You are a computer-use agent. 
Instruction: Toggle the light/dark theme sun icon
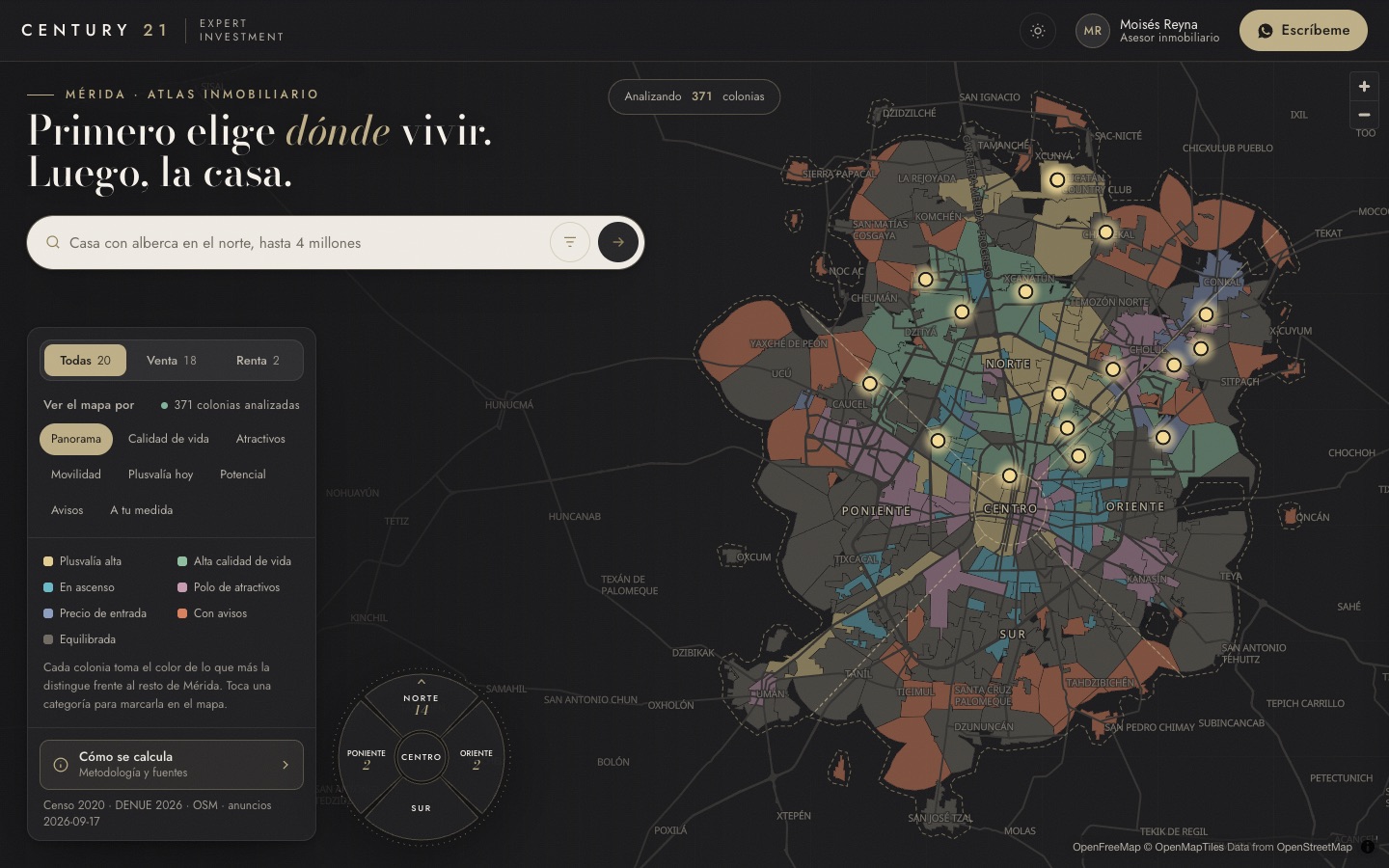coord(1037,31)
